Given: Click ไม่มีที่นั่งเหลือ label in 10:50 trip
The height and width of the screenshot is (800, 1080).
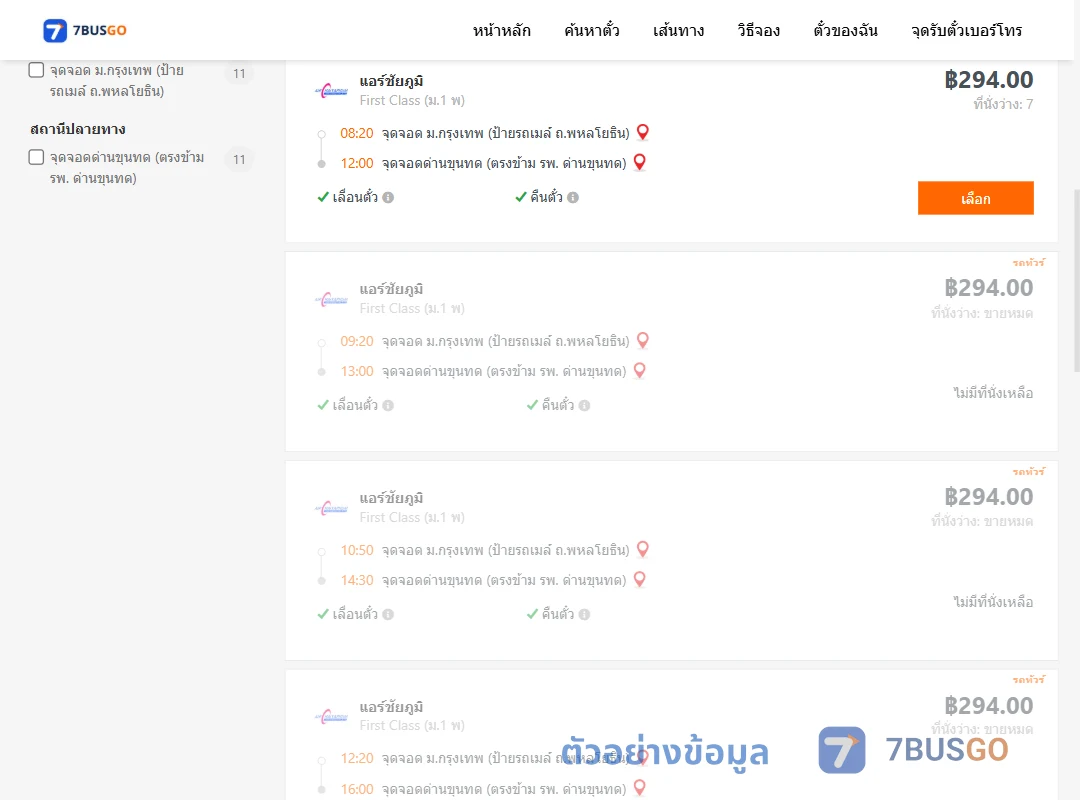Looking at the screenshot, I should pos(993,602).
